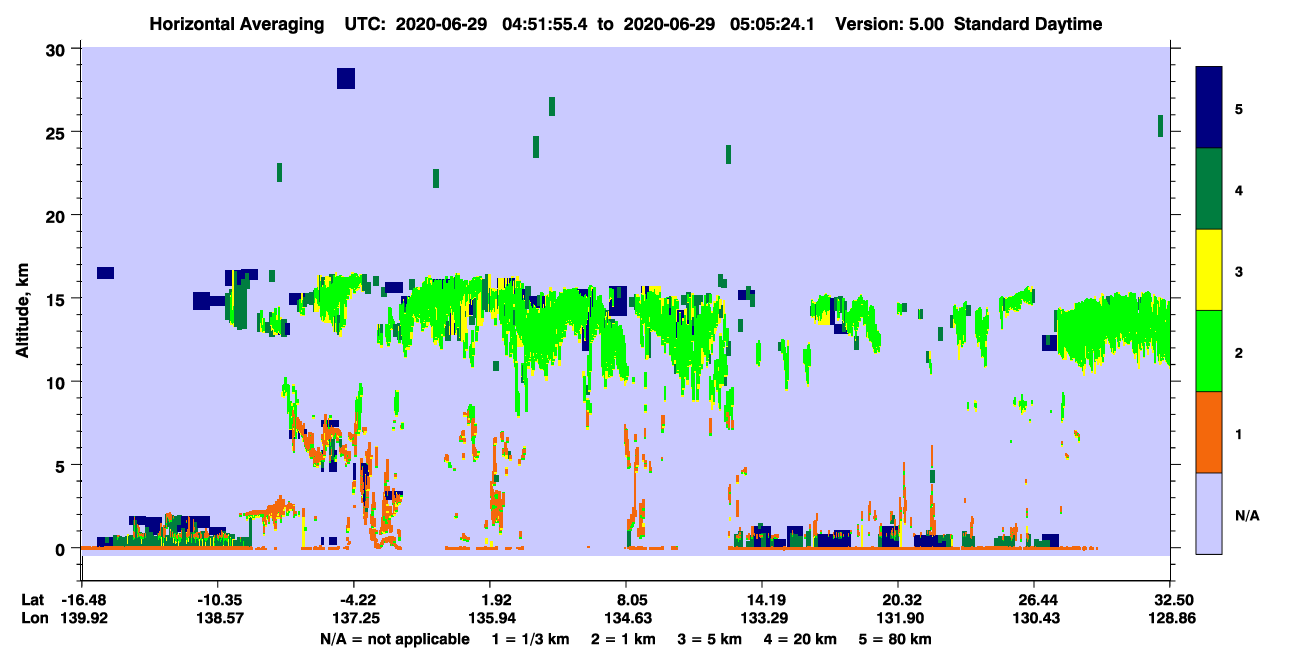
Task: Click latitude value -4.22
Action: click(354, 600)
